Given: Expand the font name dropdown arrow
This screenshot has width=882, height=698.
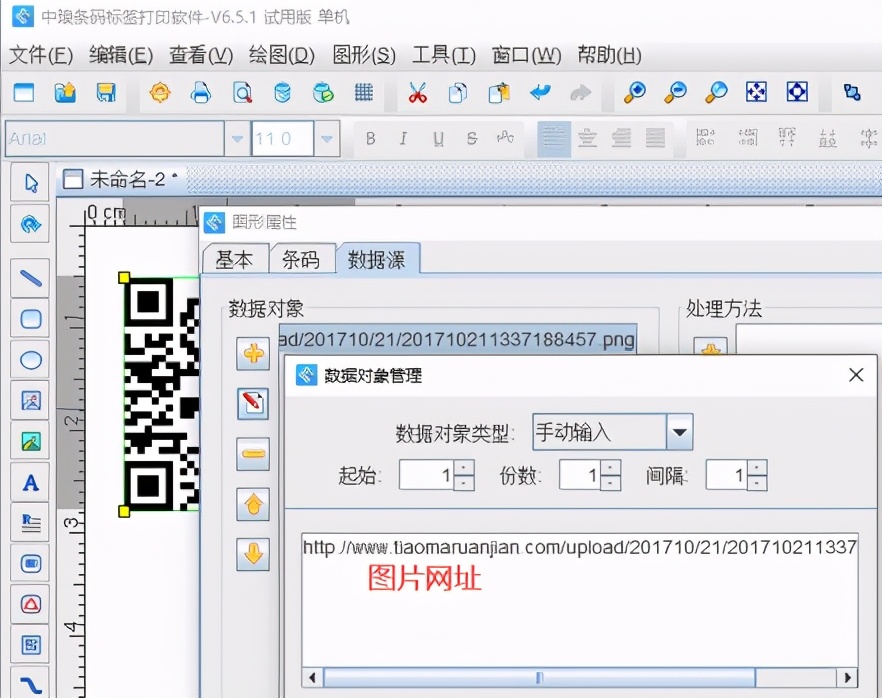Looking at the screenshot, I should [x=237, y=138].
